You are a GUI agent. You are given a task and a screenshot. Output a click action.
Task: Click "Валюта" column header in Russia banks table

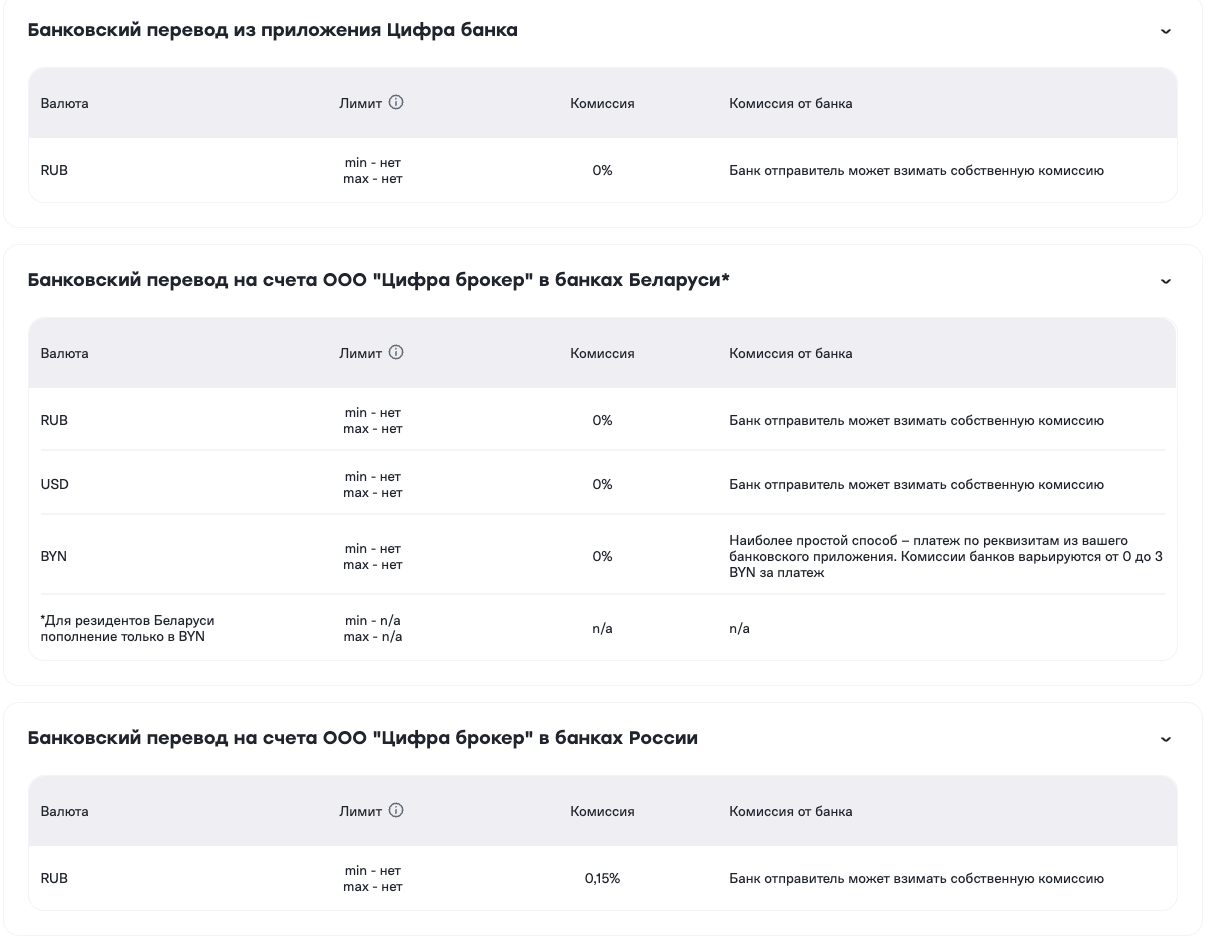pyautogui.click(x=64, y=811)
